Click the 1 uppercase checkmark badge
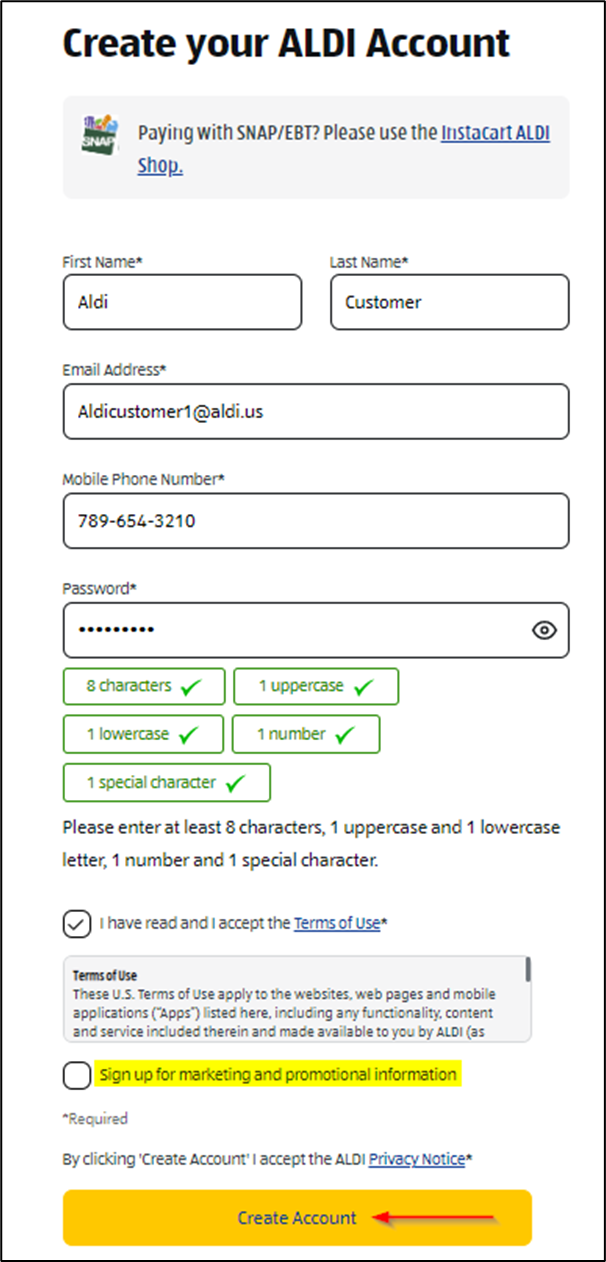606x1262 pixels. click(316, 687)
